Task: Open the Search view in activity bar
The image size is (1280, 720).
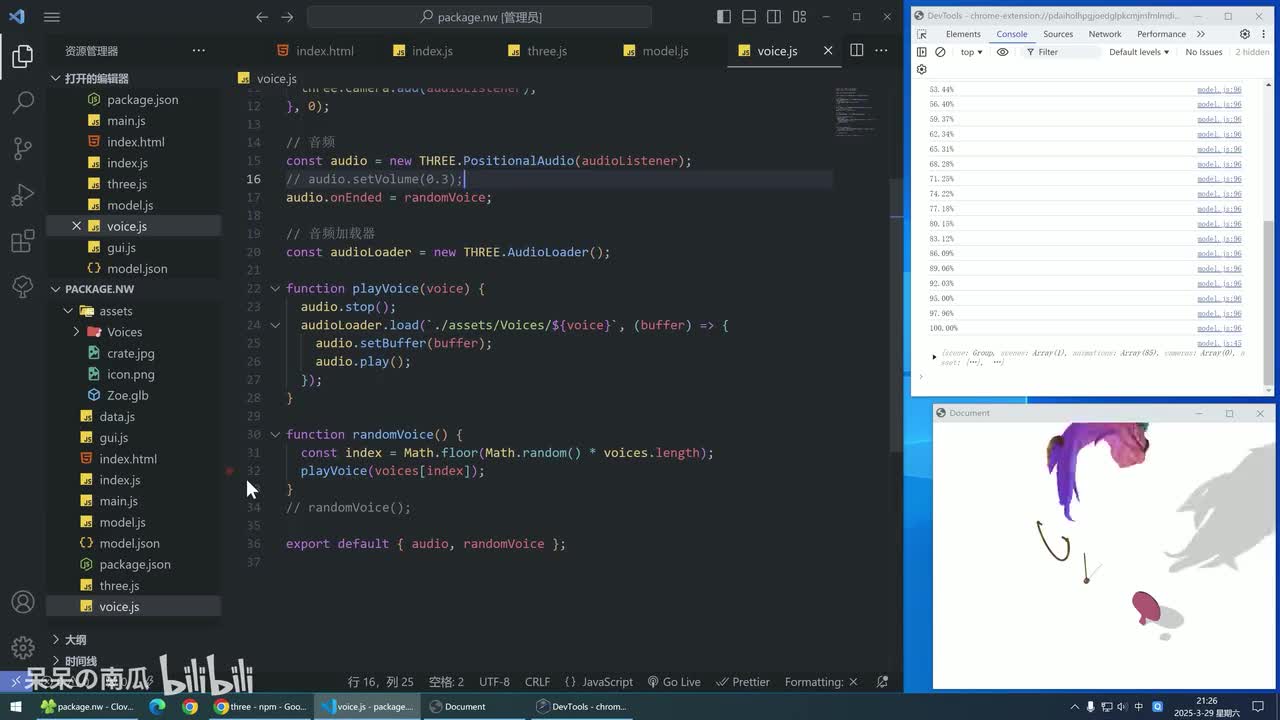Action: point(22,101)
